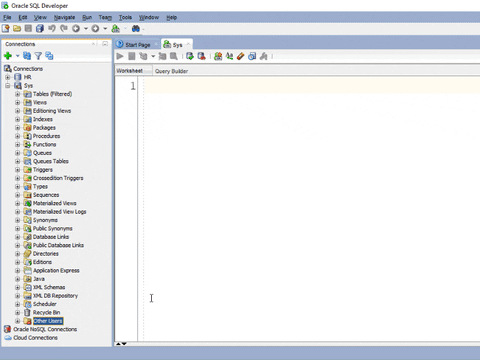Select the Views tree item
480x360 pixels.
click(x=40, y=102)
